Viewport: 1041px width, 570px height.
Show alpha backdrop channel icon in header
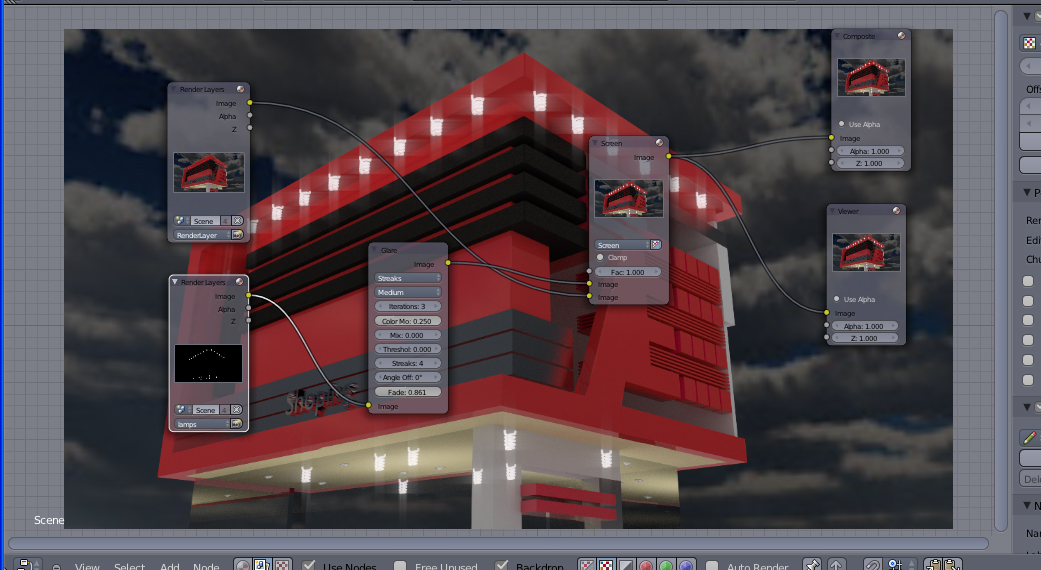626,565
